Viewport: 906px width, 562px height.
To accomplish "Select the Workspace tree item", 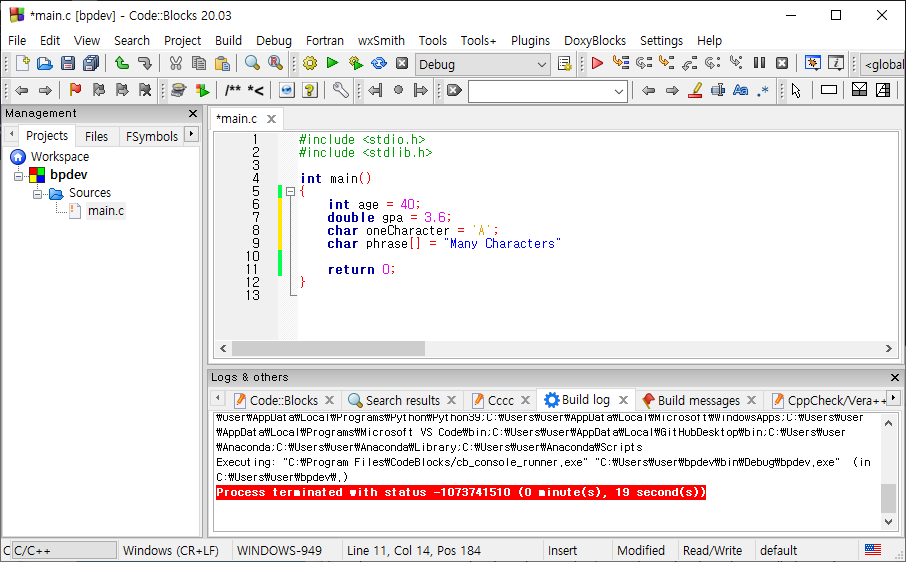I will coord(60,157).
